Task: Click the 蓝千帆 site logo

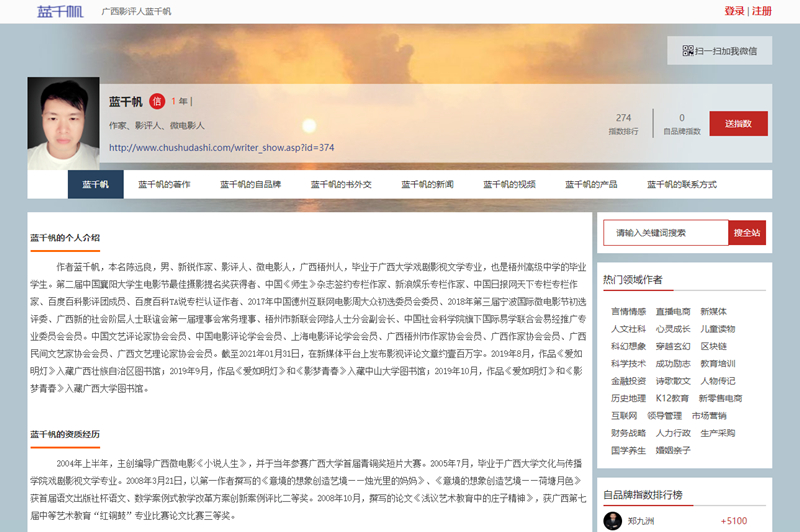Action: click(60, 11)
